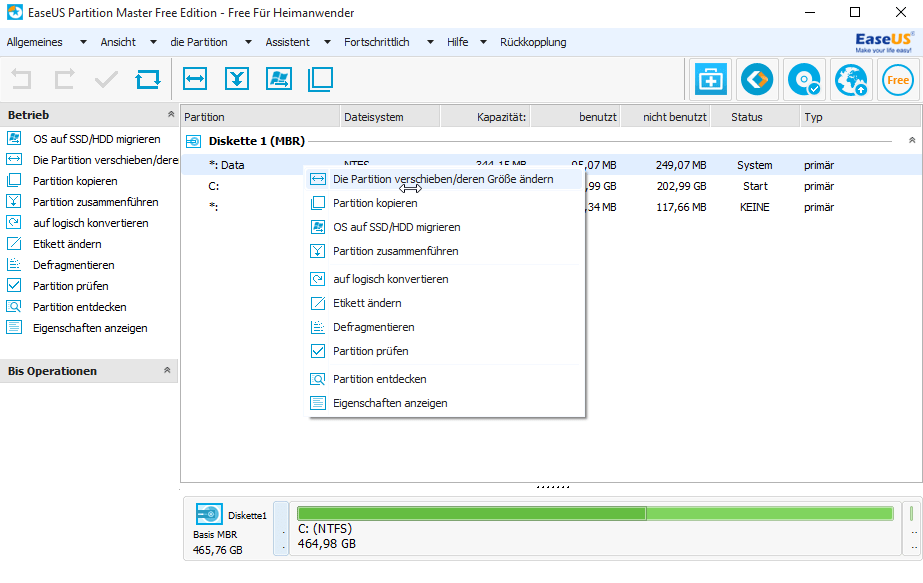Click the Undo arrow in toolbar
This screenshot has height=583, width=923.
click(x=22, y=79)
